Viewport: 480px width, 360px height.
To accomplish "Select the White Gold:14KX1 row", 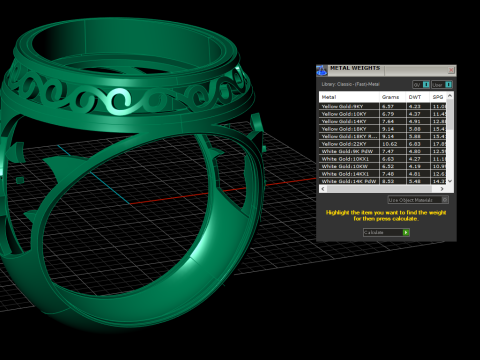I will click(383, 174).
